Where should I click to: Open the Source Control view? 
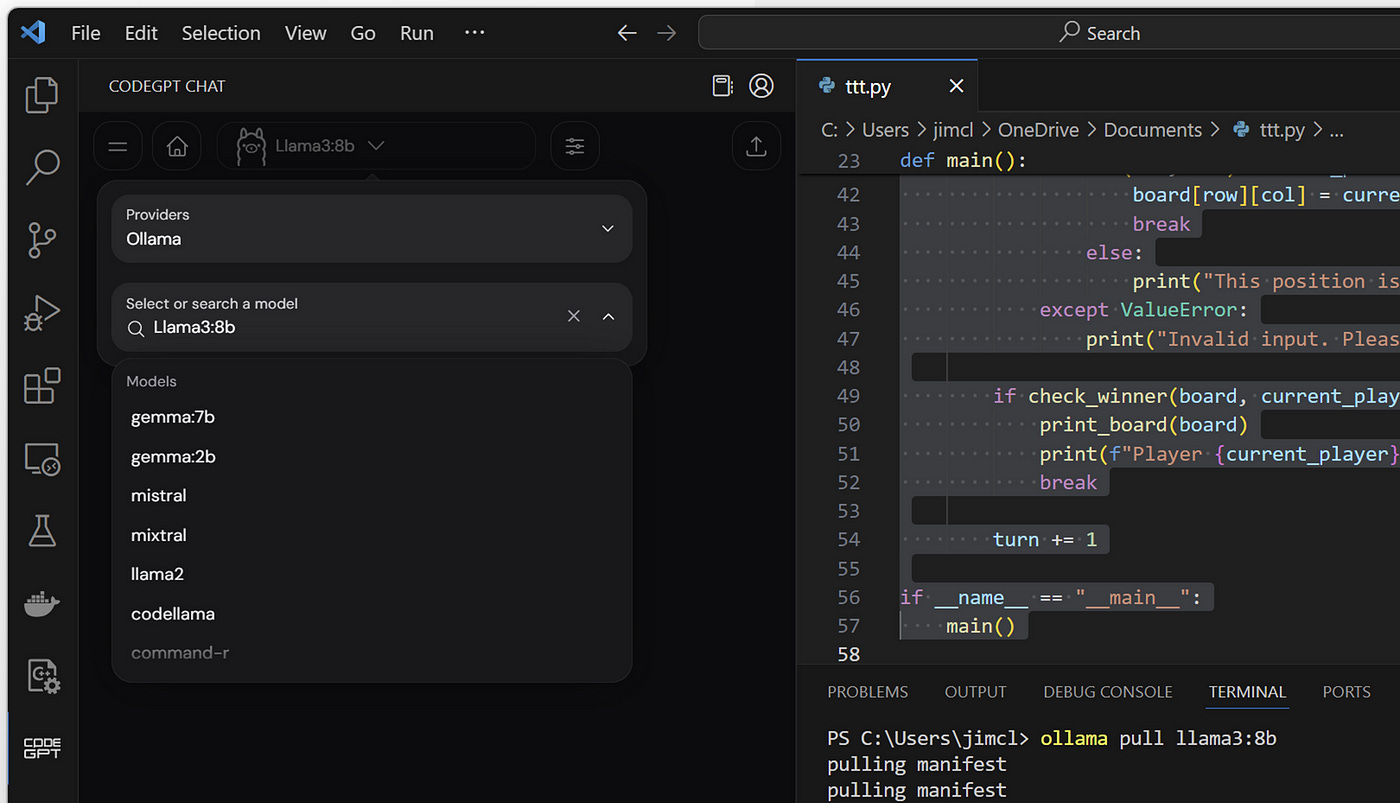coord(41,240)
